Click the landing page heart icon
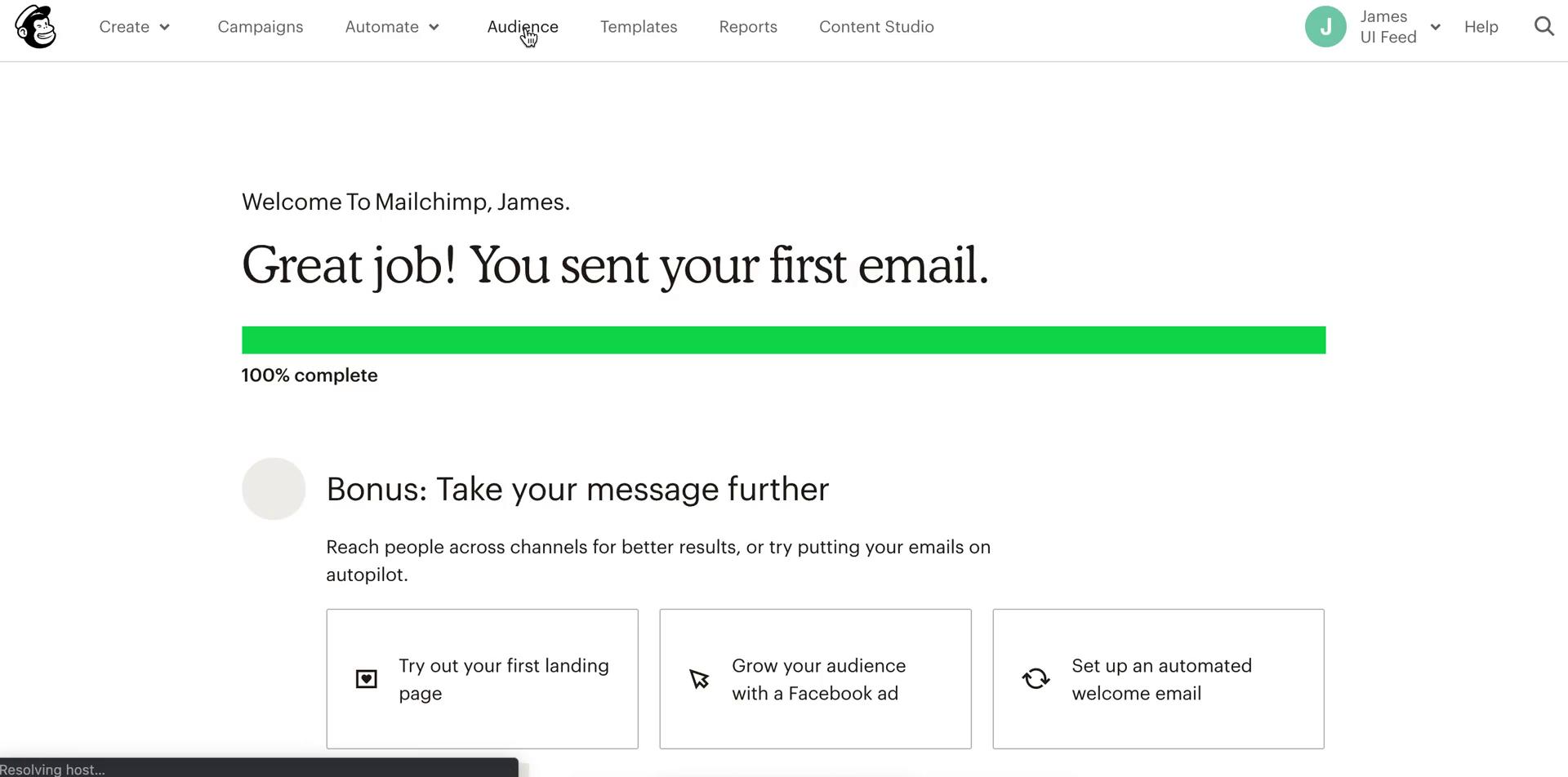The height and width of the screenshot is (777, 1568). tap(367, 679)
